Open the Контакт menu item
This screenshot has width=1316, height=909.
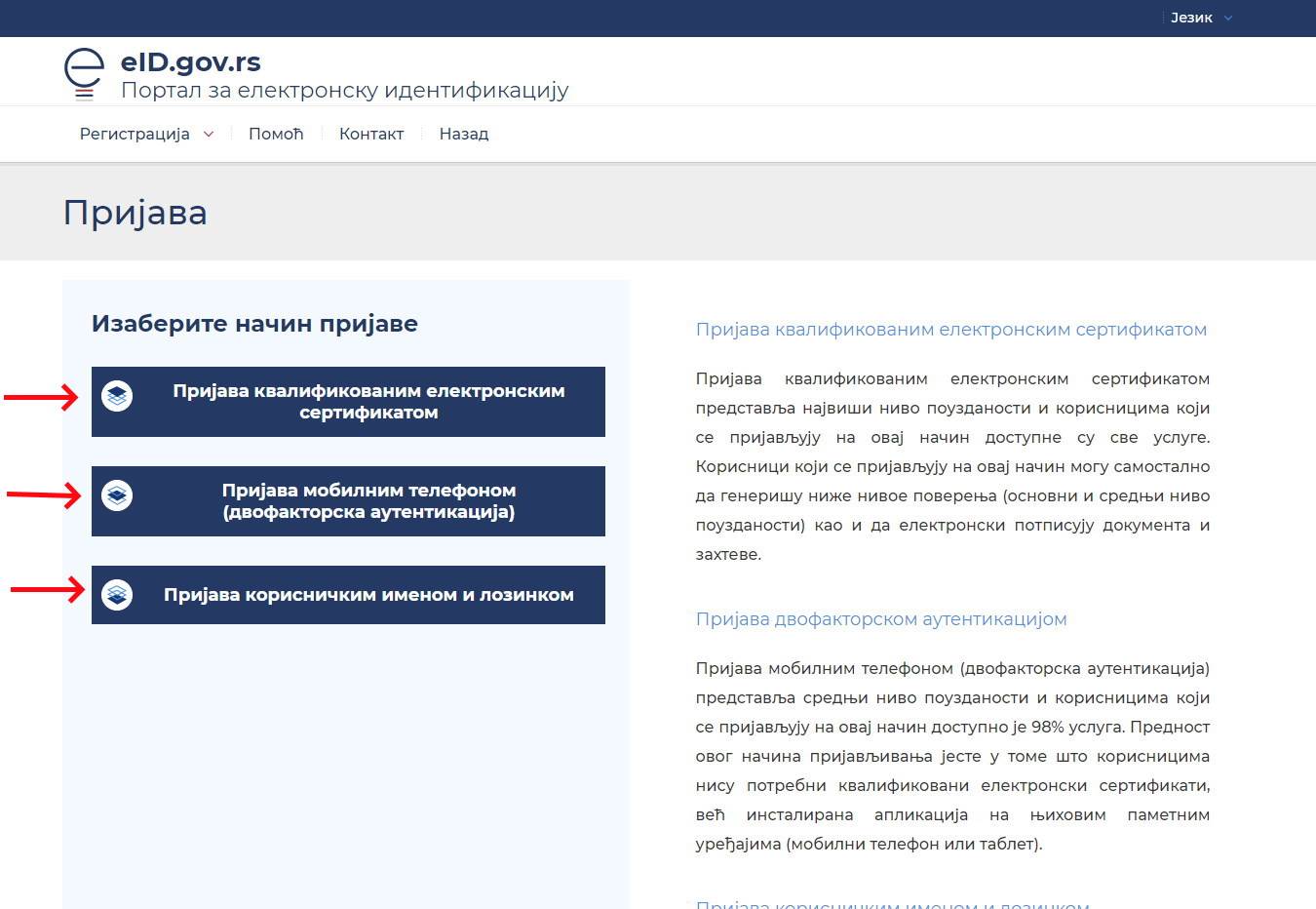[371, 134]
